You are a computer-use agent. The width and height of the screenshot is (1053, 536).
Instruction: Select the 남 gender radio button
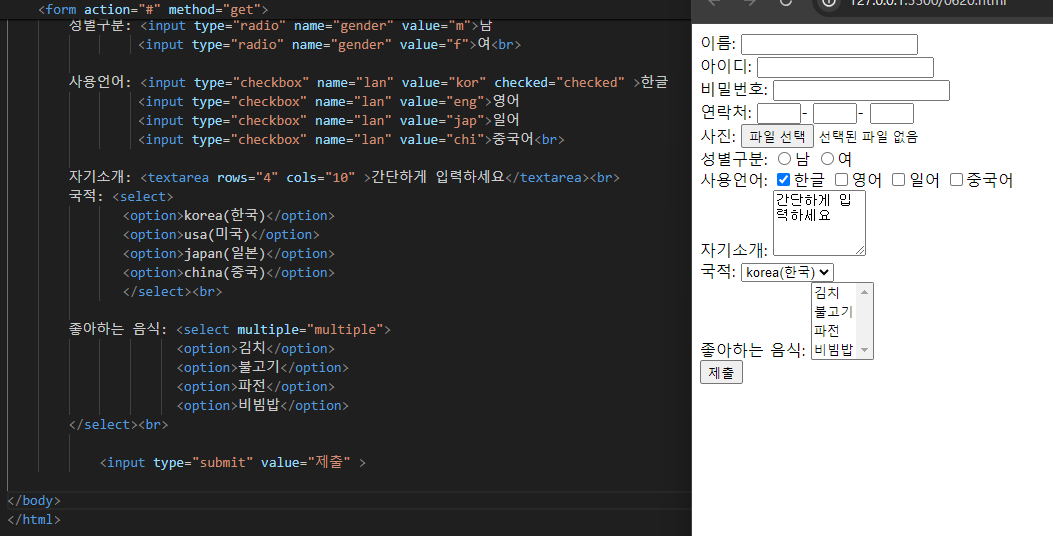click(784, 159)
